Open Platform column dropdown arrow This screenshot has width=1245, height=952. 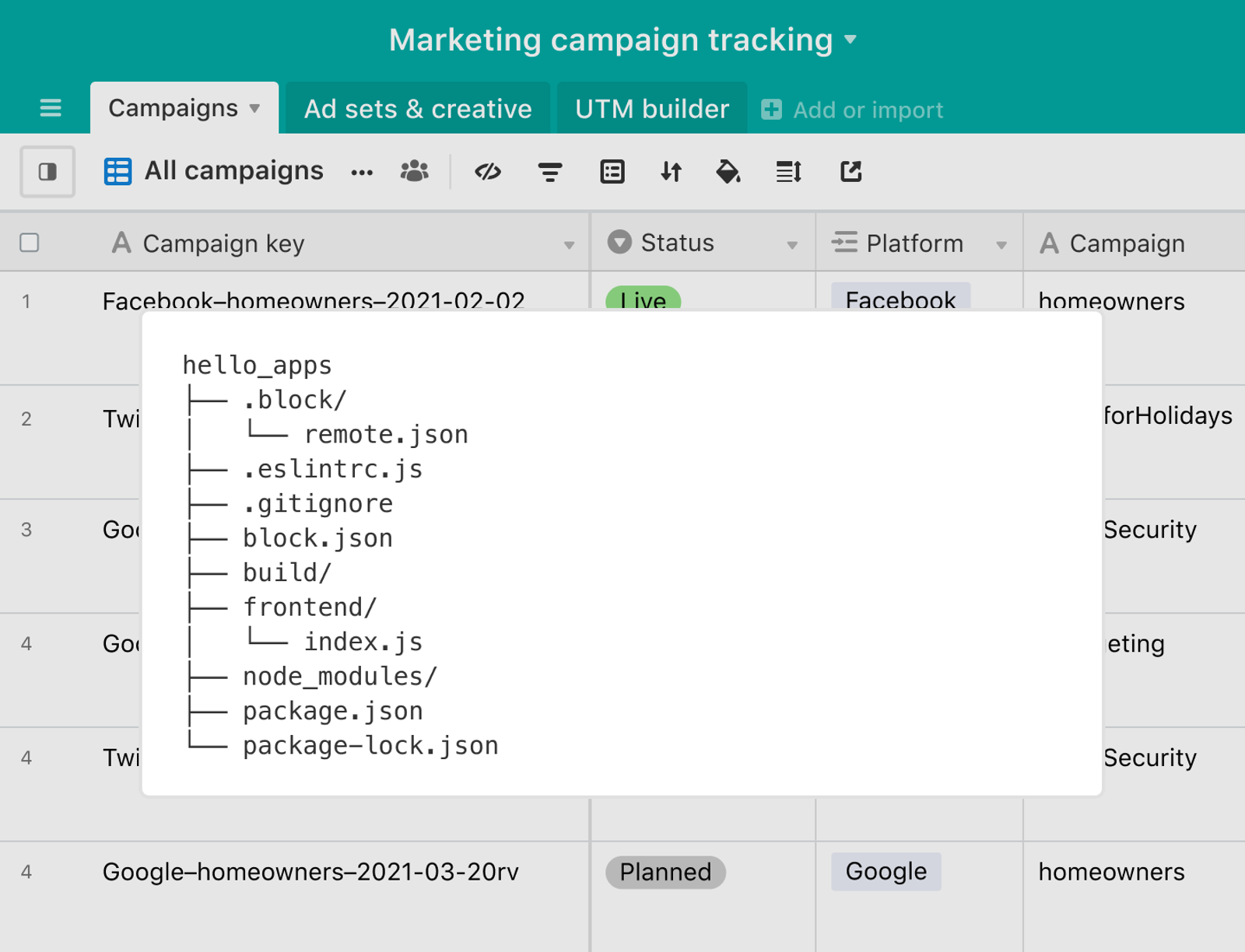click(x=1001, y=245)
